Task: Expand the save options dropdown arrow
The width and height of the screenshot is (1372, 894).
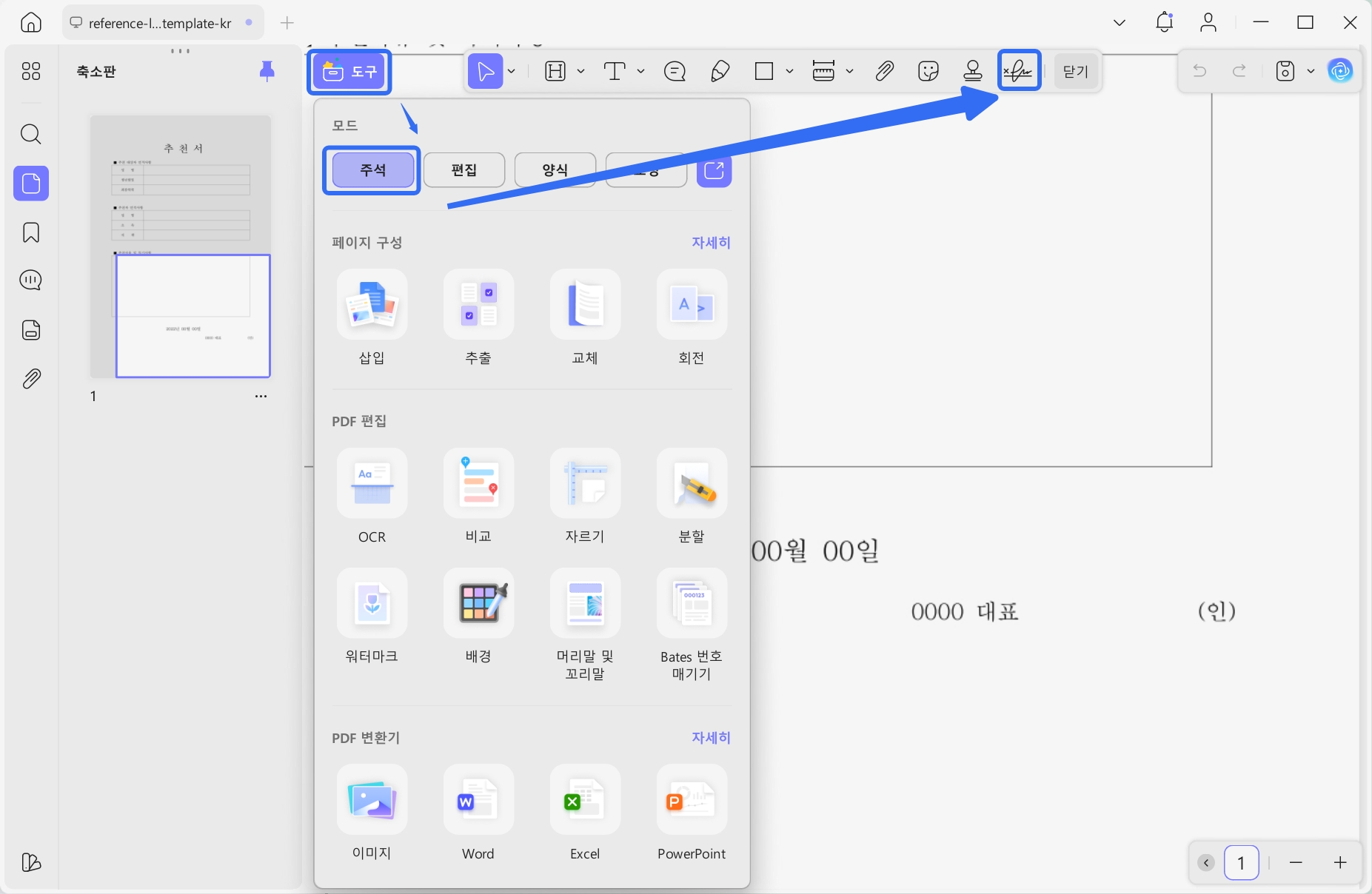Action: click(1311, 71)
